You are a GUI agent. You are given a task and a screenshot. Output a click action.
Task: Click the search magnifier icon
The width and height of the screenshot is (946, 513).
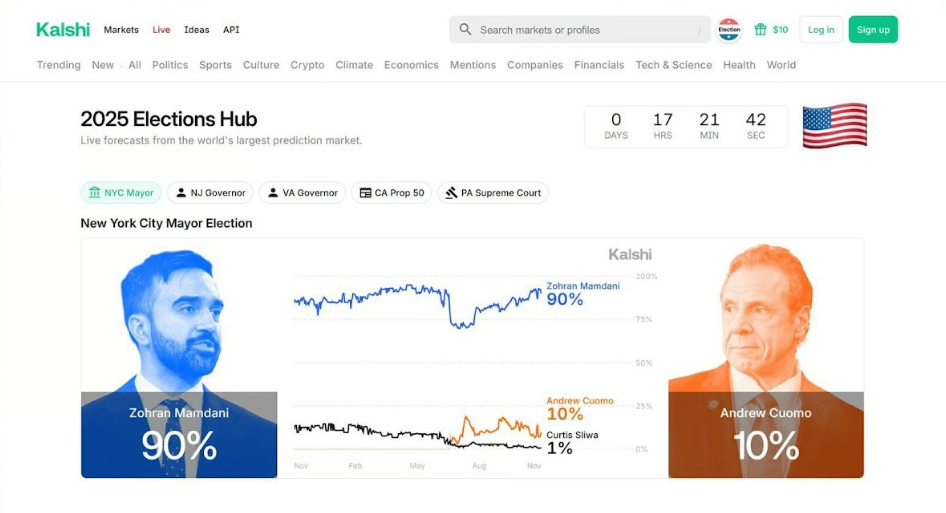(465, 30)
